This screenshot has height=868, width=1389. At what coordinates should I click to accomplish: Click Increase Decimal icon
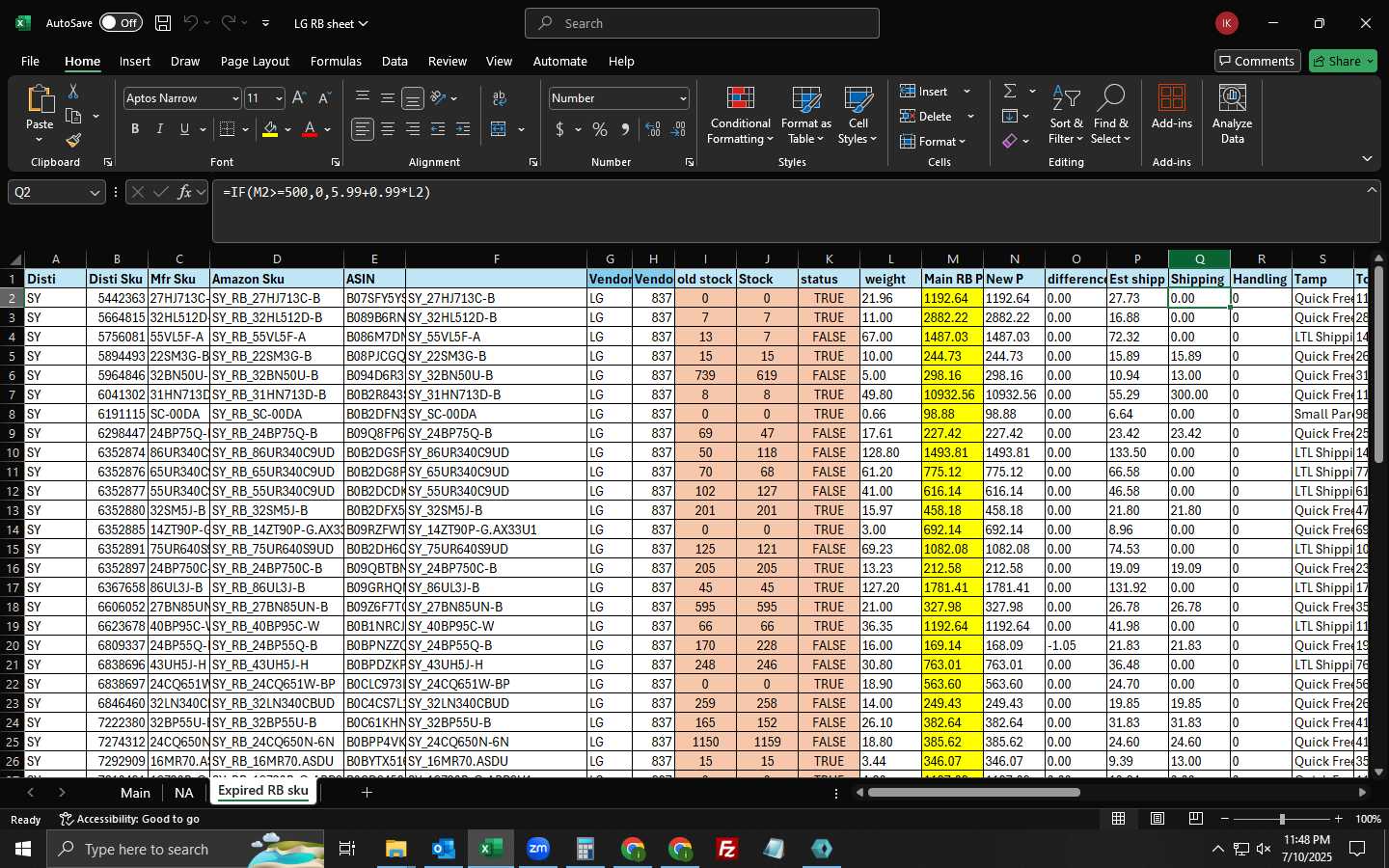click(653, 129)
